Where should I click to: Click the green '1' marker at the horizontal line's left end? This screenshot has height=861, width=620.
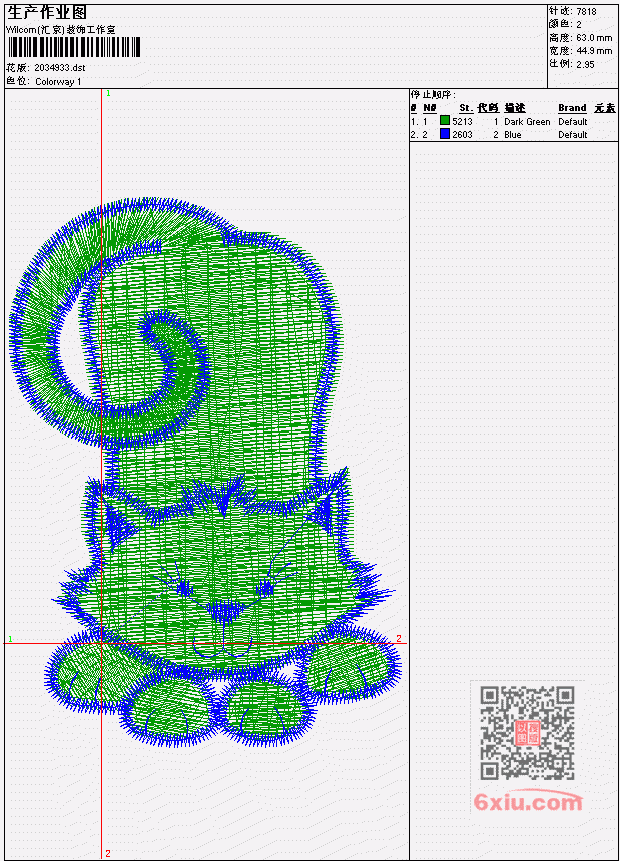[10, 639]
